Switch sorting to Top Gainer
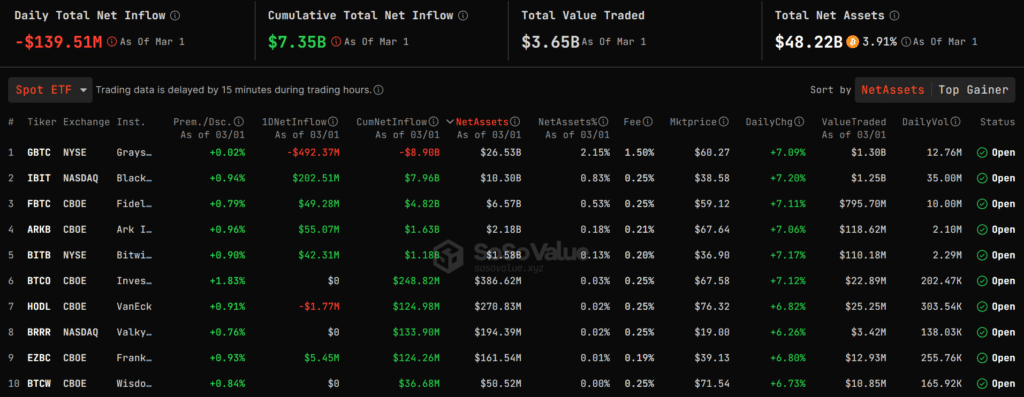 [x=973, y=90]
